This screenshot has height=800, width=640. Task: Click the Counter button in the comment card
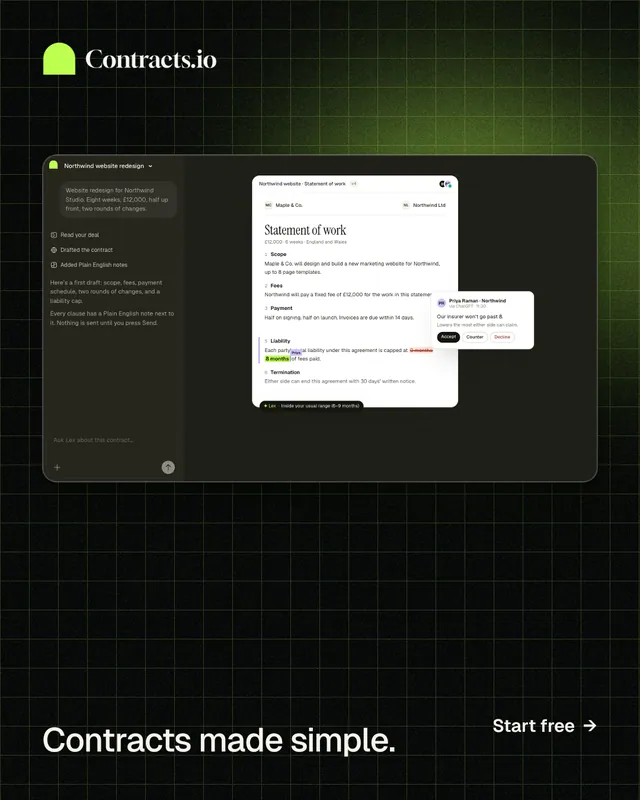click(475, 337)
